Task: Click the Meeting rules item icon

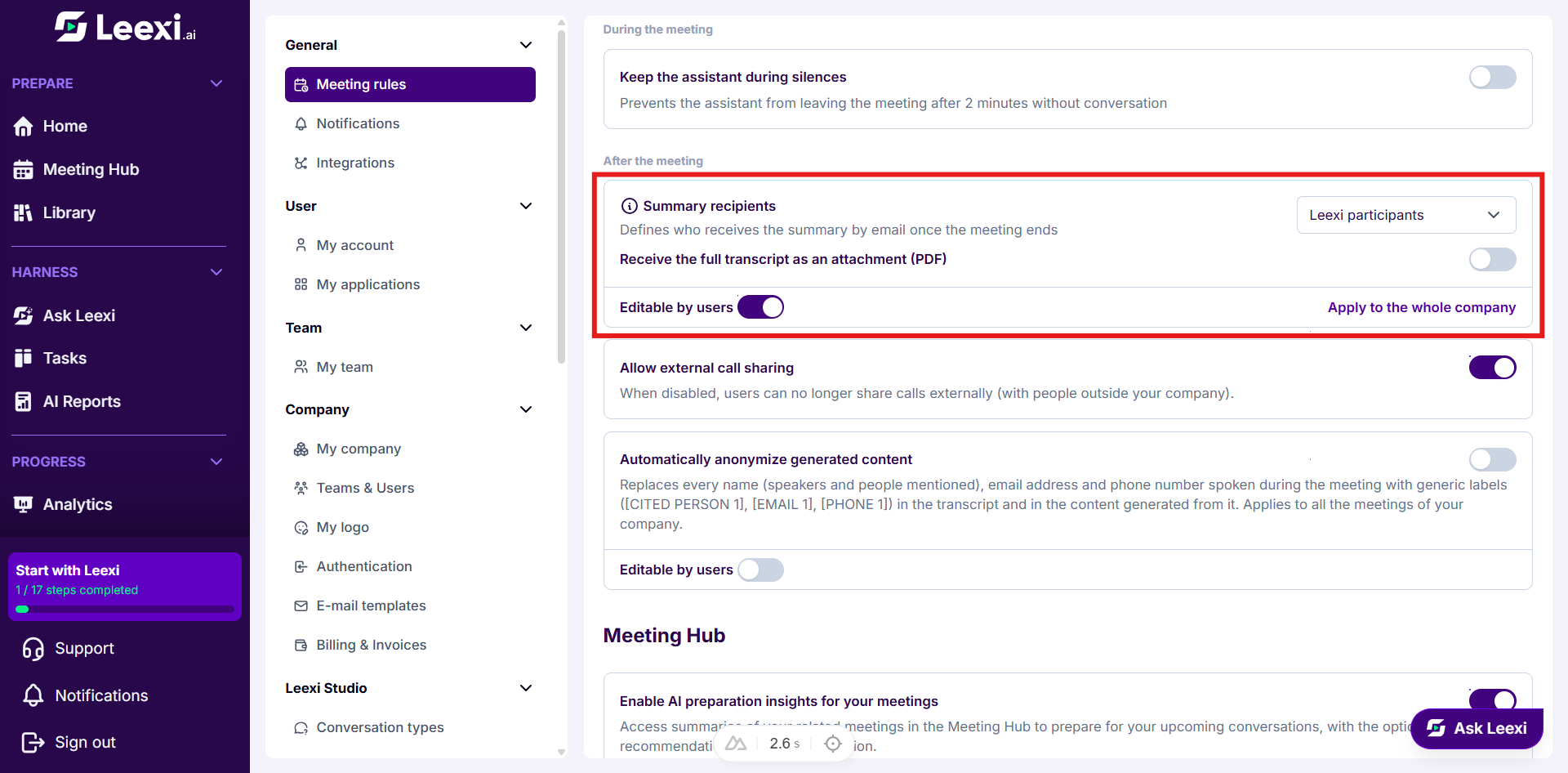Action: [301, 85]
